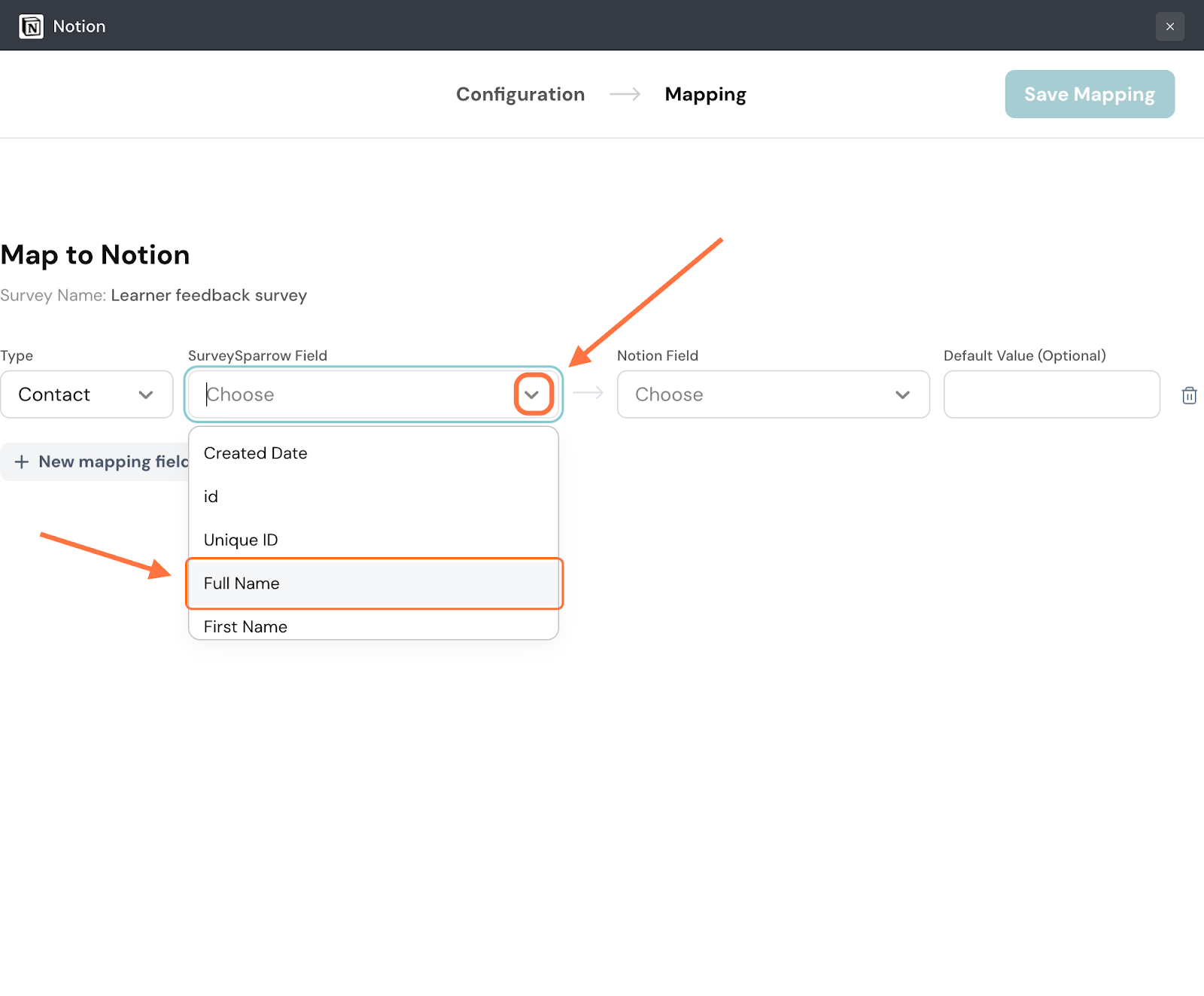Choose the id option in dropdown

pos(211,497)
